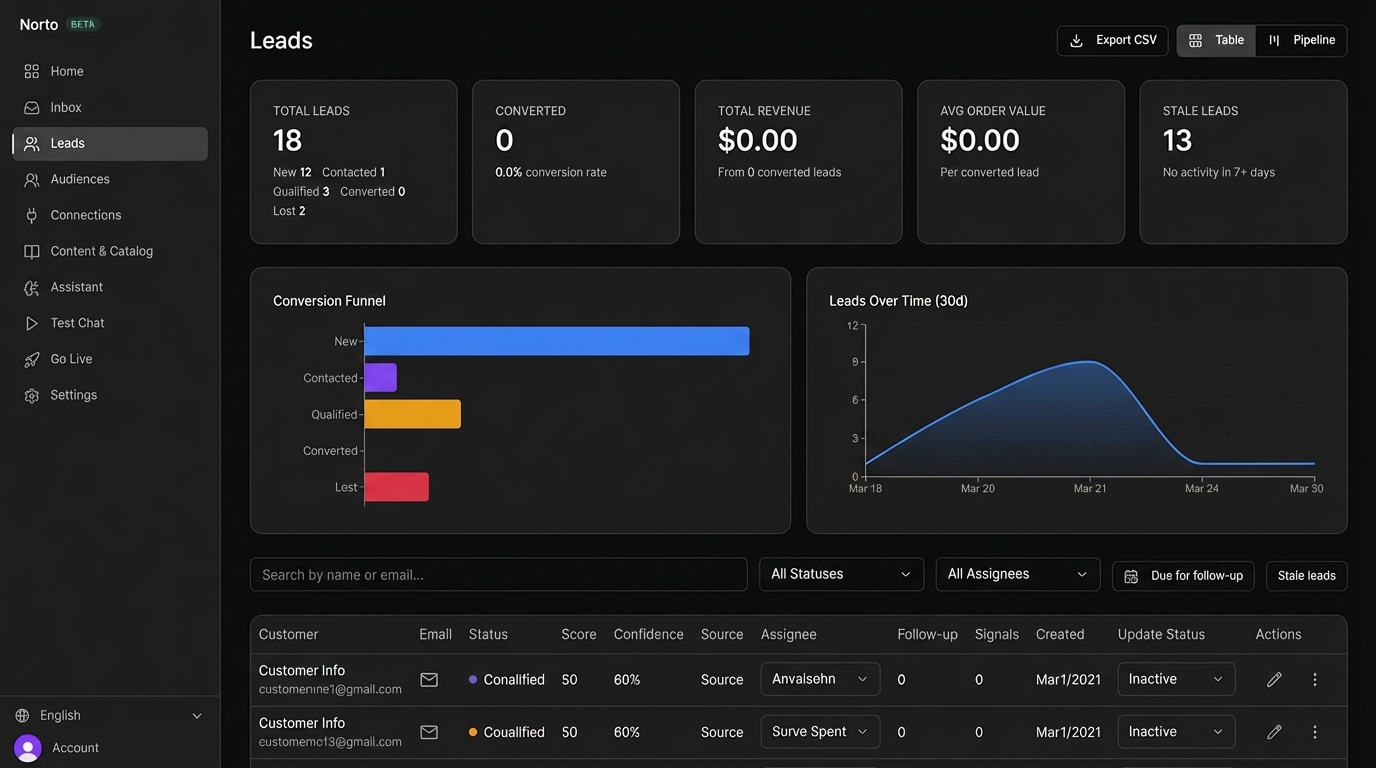Click the Coualified status in second row
The height and width of the screenshot is (768, 1376).
tap(507, 732)
